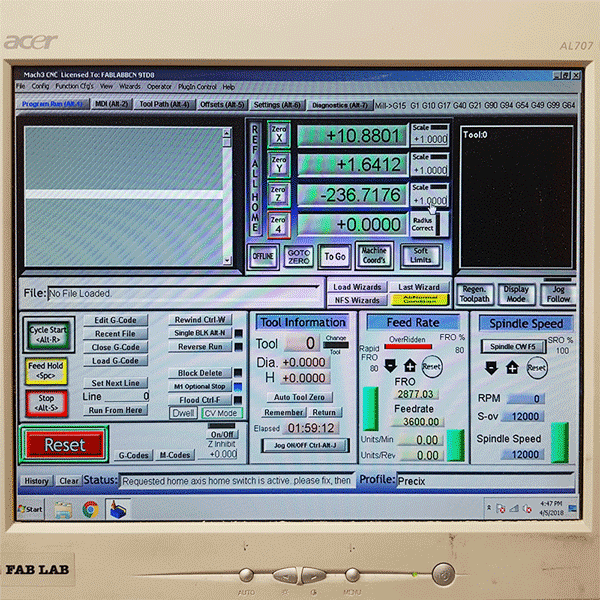Click the Zero X axis button
Viewport: 600px width, 600px height.
(x=279, y=134)
